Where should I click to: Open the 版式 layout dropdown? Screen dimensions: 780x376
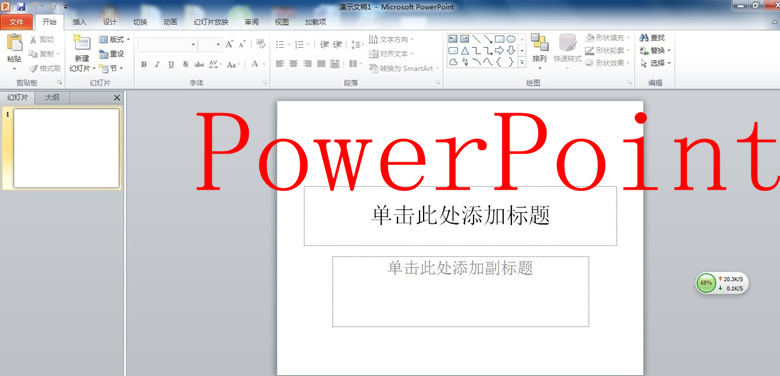(x=114, y=39)
